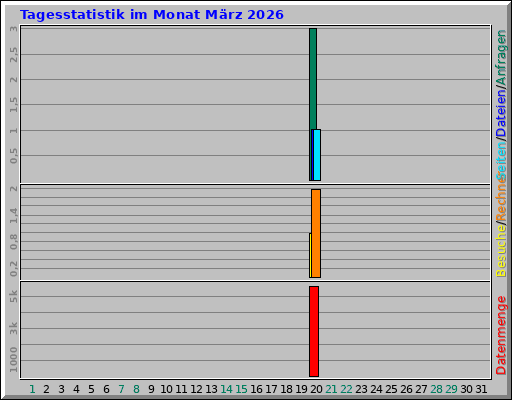Click the '1,5' value on top chart axis
This screenshot has width=512, height=400.
14,105
